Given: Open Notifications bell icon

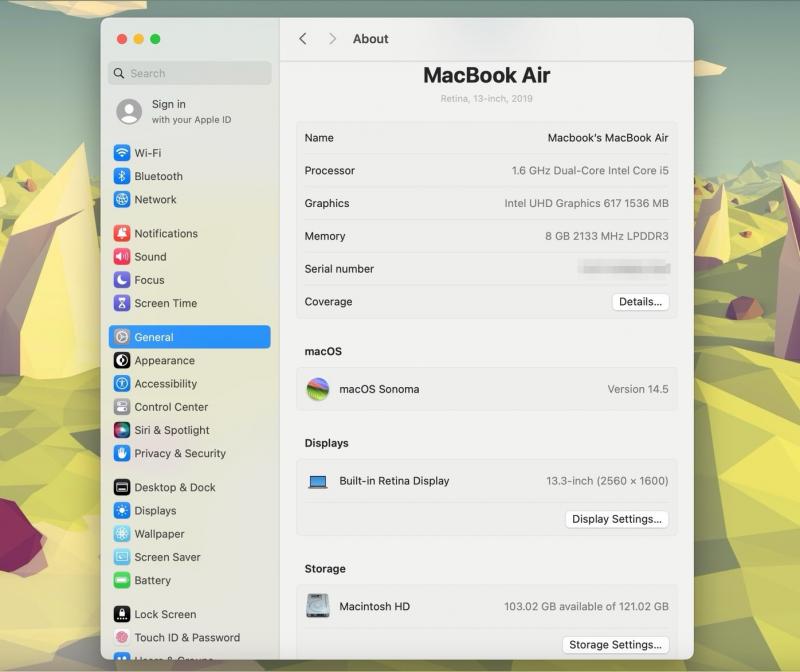Looking at the screenshot, I should tap(122, 233).
